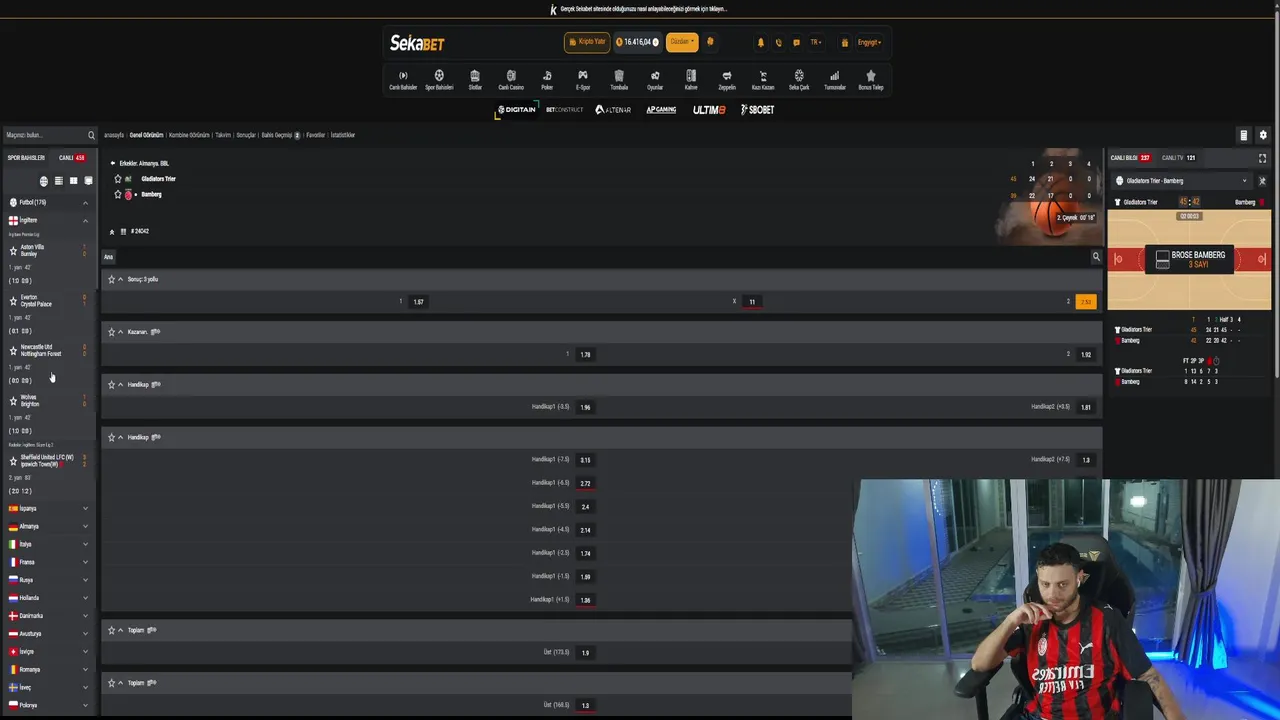Image resolution: width=1280 pixels, height=720 pixels.
Task: Open the account username dropdown
Action: coord(868,43)
